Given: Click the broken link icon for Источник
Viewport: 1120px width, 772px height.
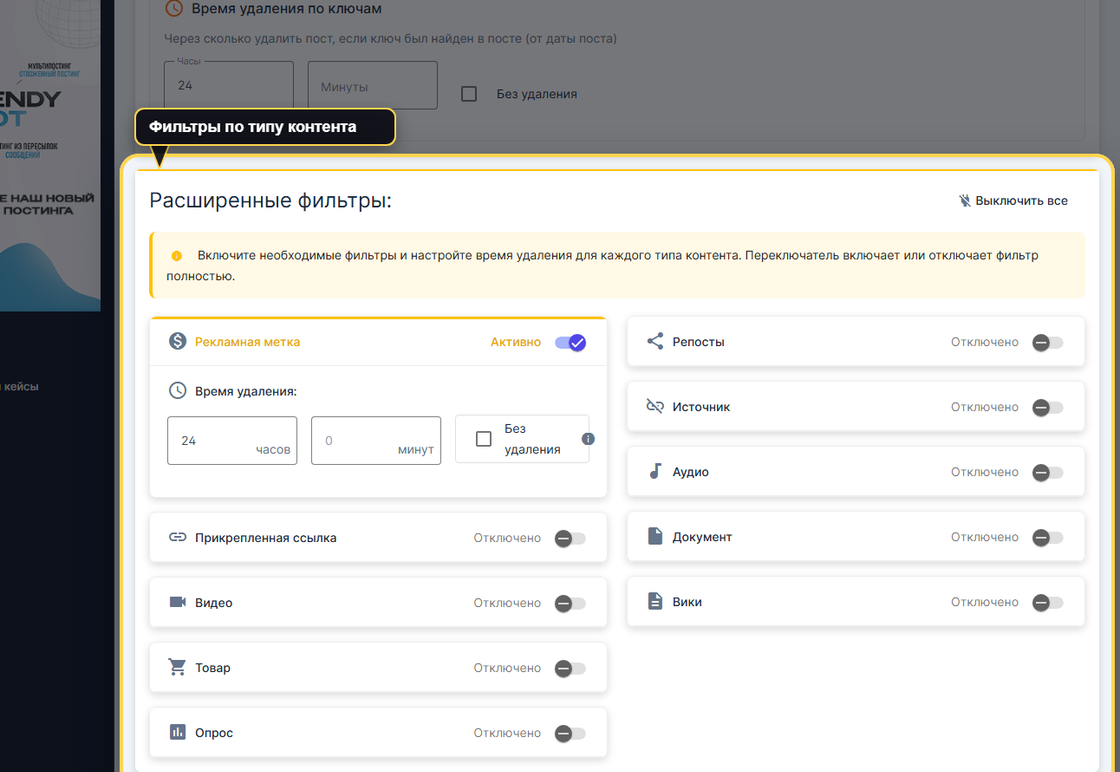Looking at the screenshot, I should click(x=655, y=407).
